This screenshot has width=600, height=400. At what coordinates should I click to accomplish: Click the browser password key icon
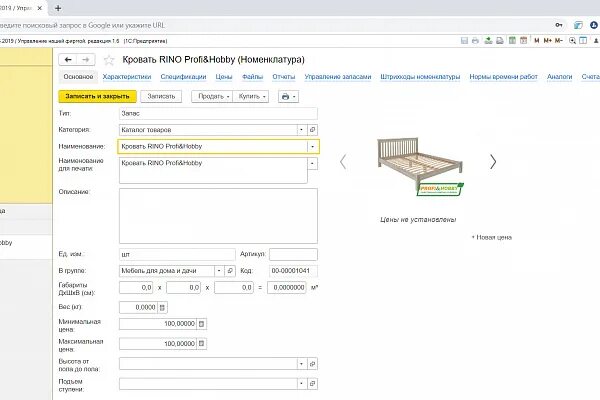(x=559, y=25)
